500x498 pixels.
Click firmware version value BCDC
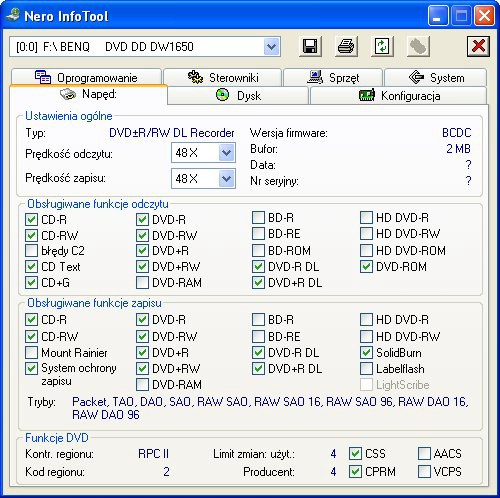(456, 133)
